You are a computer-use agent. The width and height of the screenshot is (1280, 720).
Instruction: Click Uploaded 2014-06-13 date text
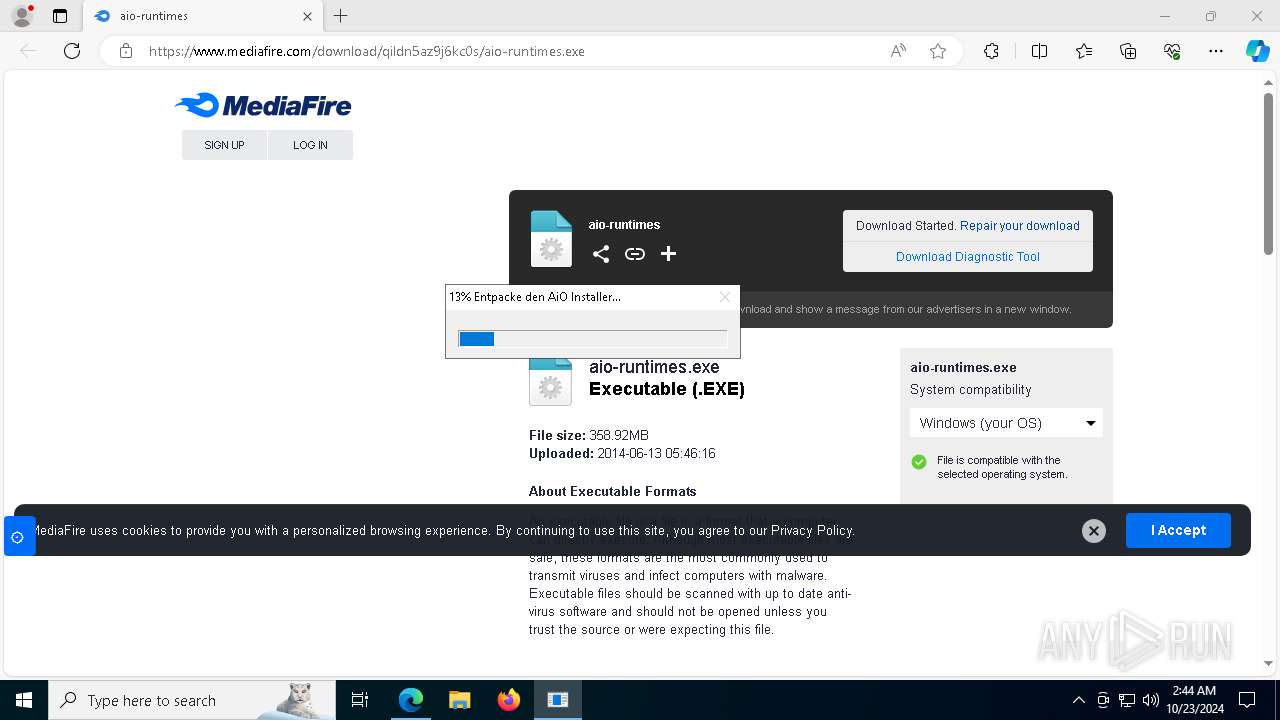622,453
